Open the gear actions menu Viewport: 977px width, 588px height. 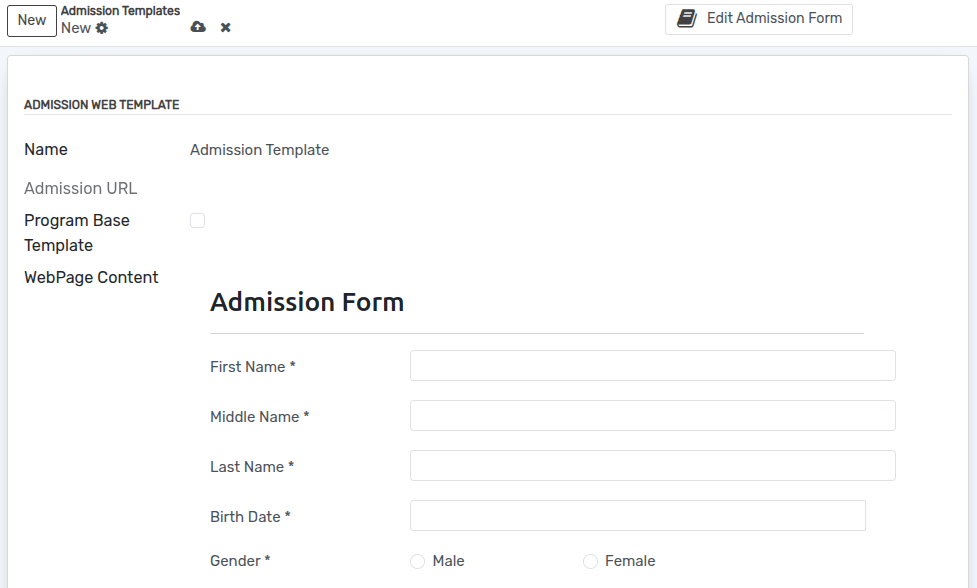[102, 28]
